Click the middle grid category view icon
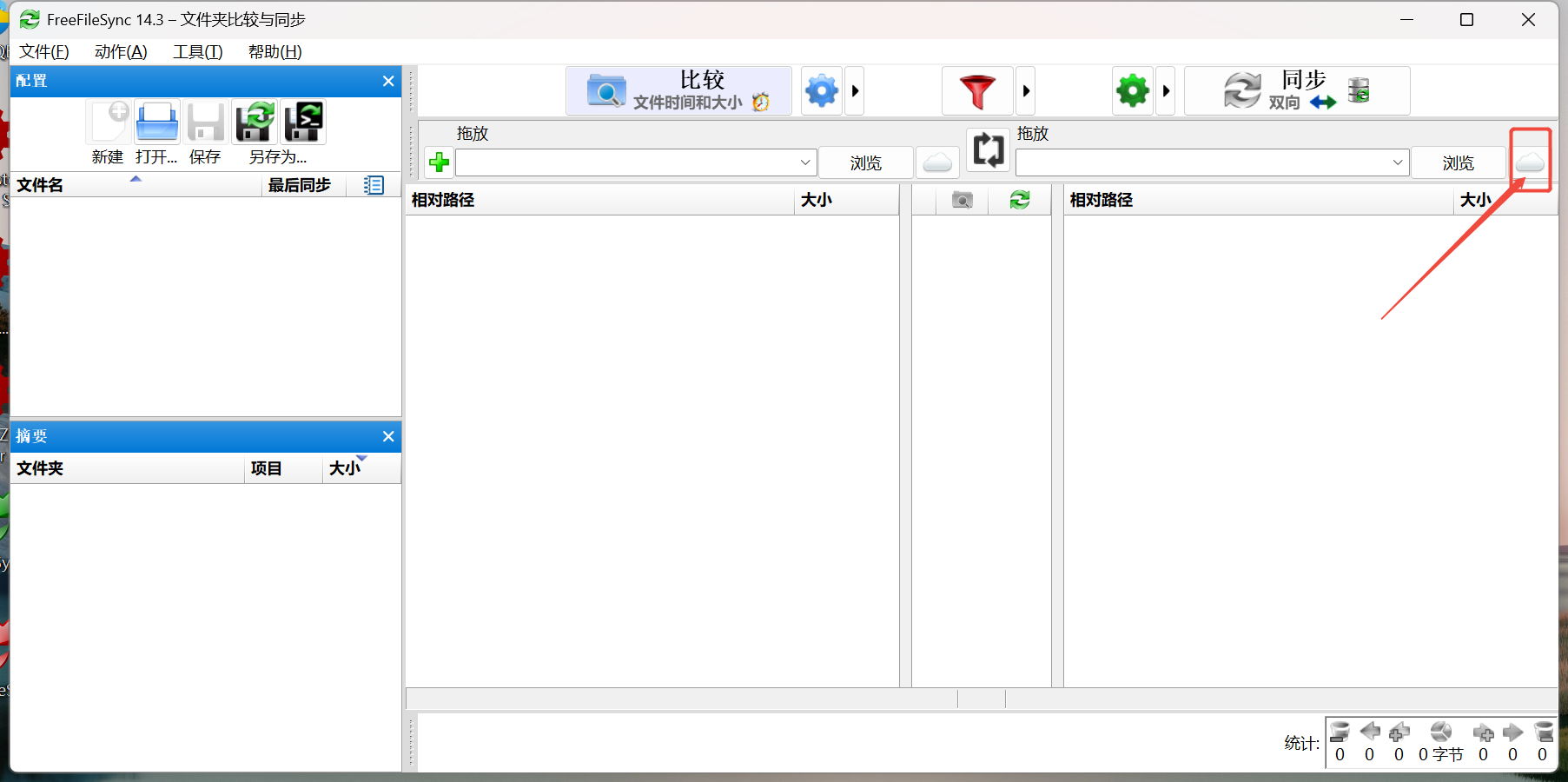This screenshot has width=1568, height=782. tap(962, 201)
